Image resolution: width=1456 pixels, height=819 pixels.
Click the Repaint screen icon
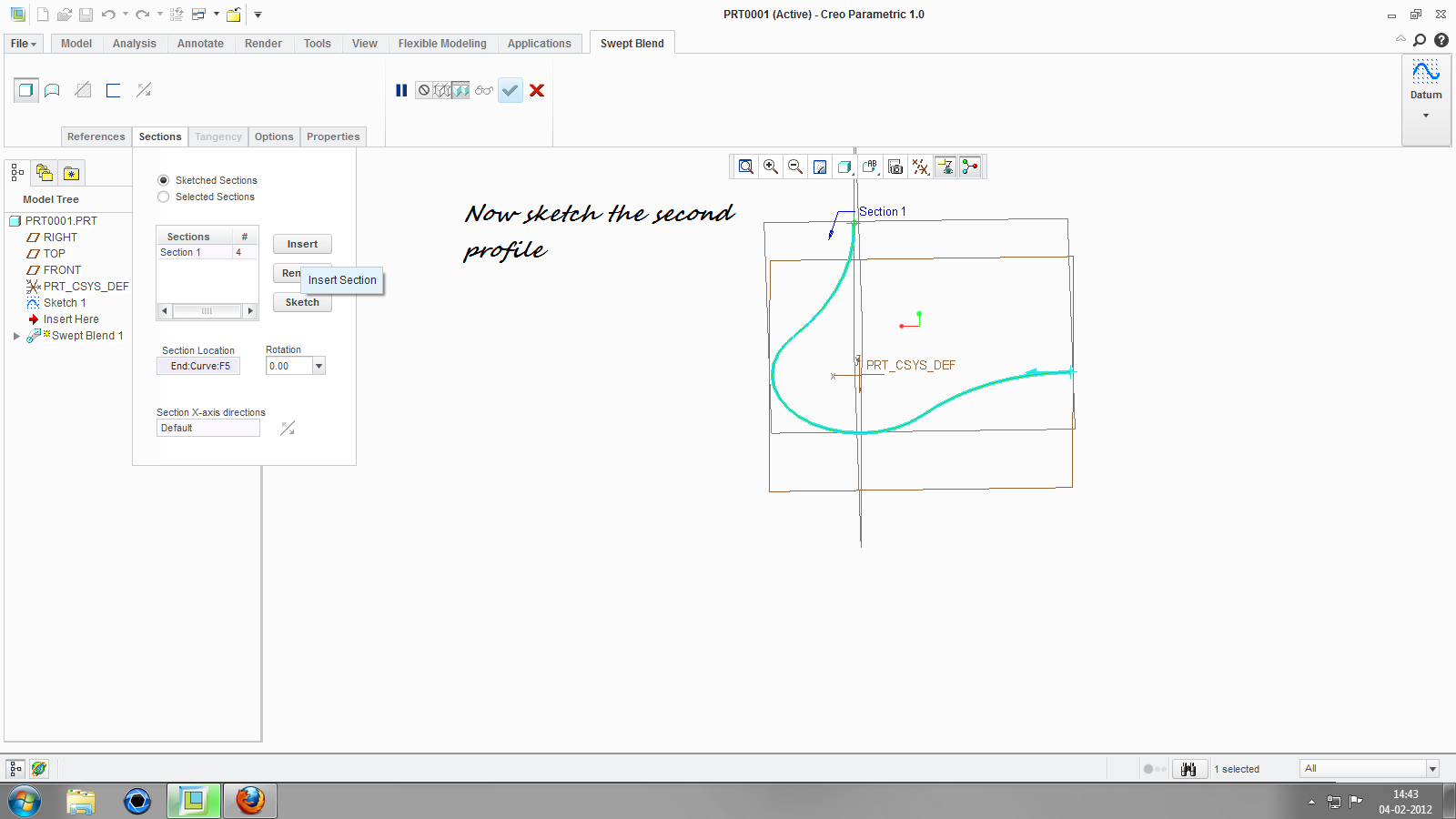click(x=820, y=167)
